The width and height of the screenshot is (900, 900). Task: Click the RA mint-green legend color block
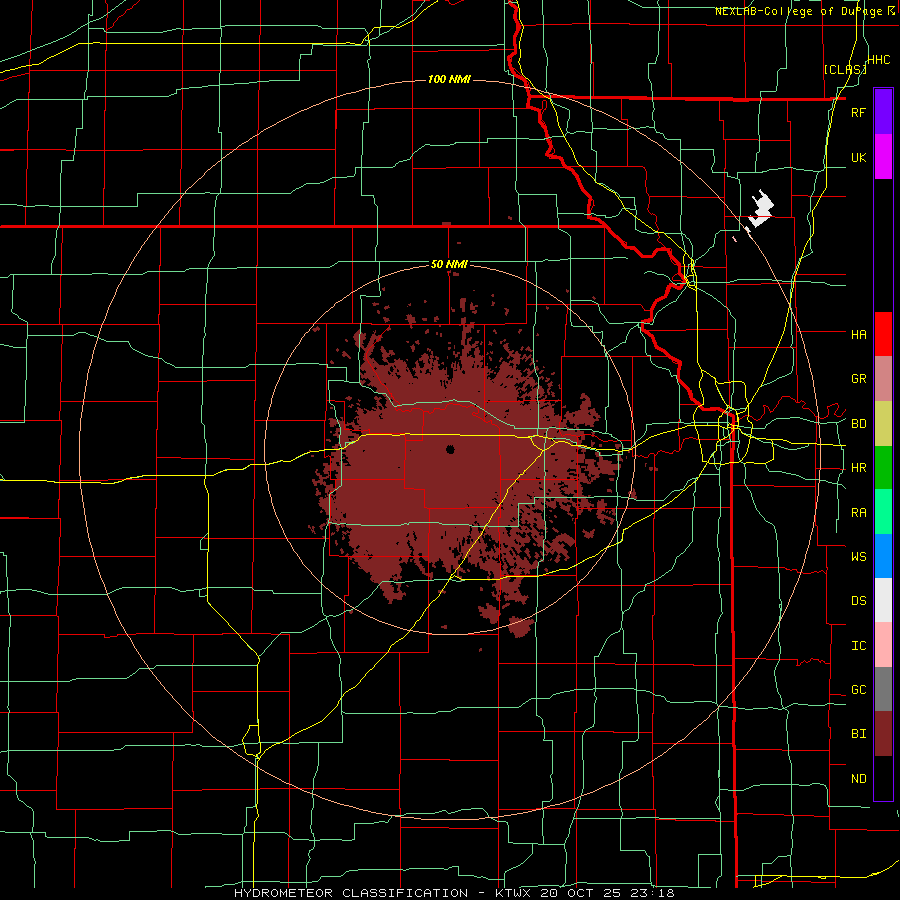click(x=883, y=512)
